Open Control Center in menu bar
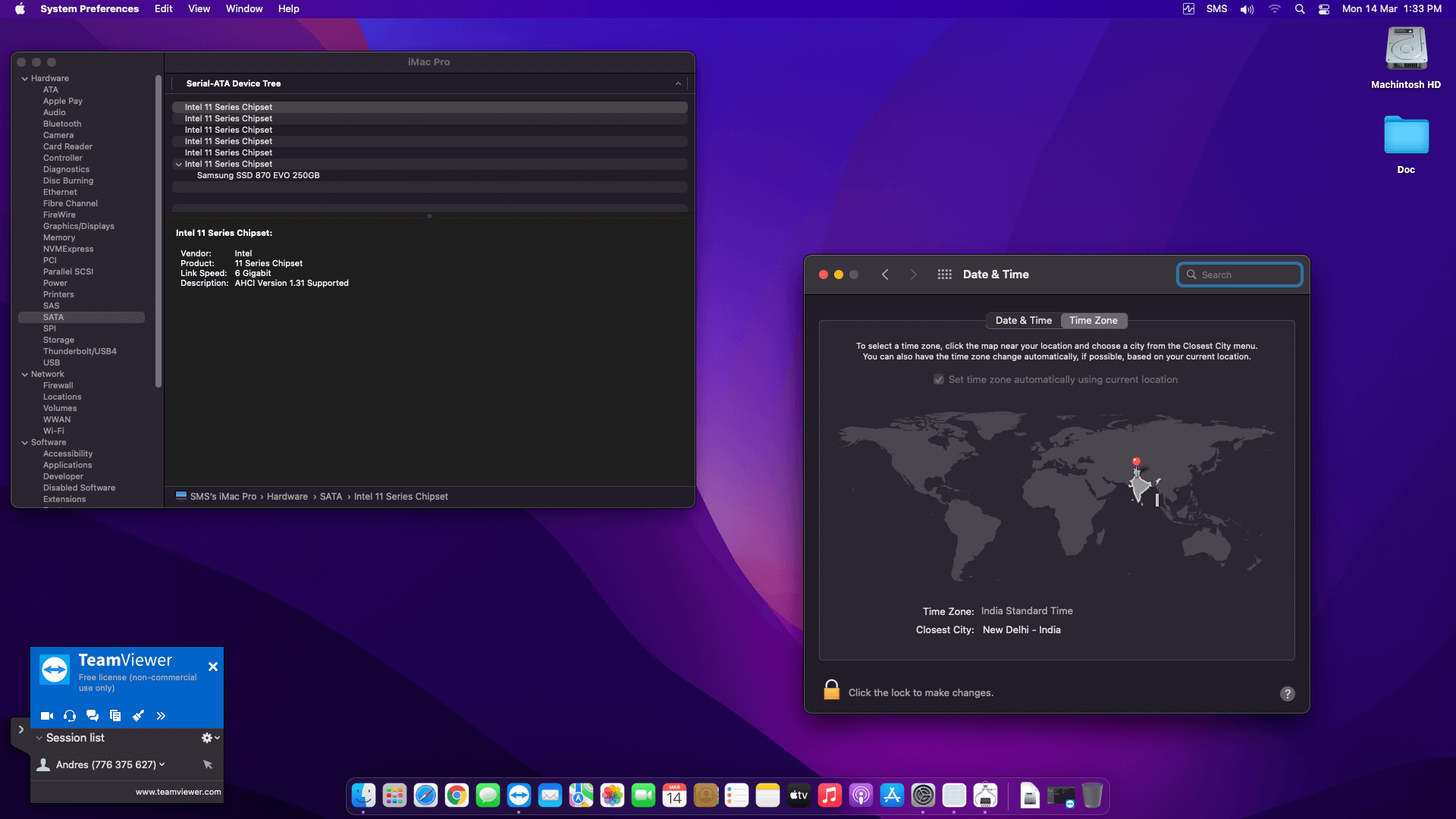 (x=1324, y=9)
